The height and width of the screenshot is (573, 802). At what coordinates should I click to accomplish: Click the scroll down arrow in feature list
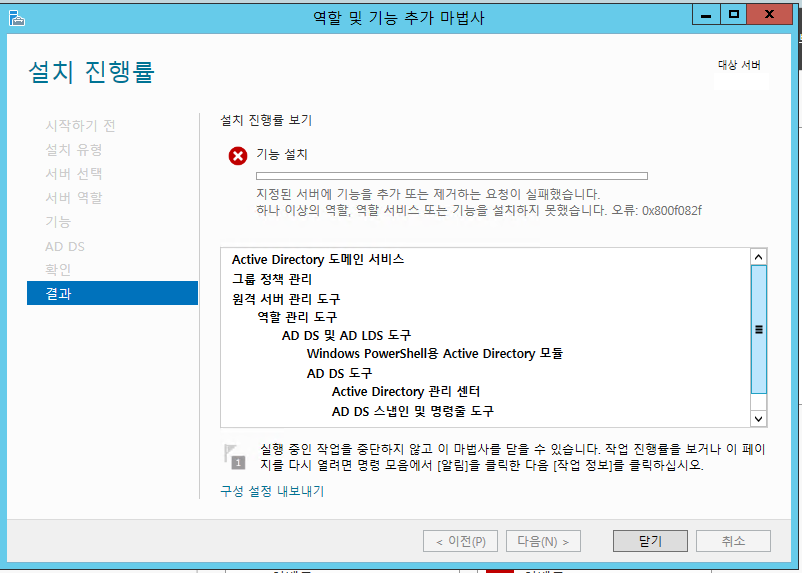coord(759,419)
